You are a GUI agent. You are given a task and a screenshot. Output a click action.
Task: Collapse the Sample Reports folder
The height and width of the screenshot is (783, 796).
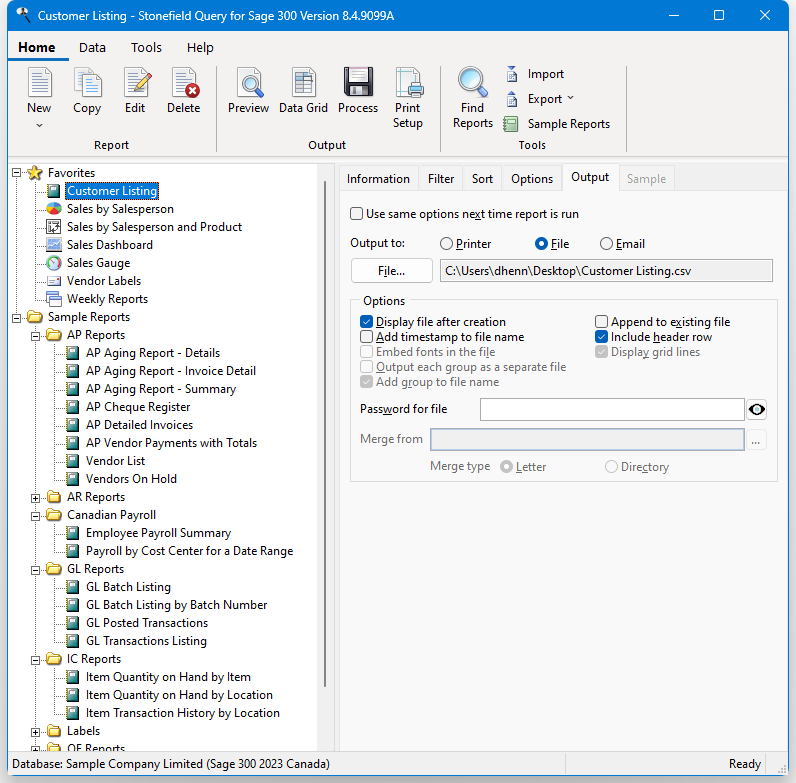[x=17, y=318]
